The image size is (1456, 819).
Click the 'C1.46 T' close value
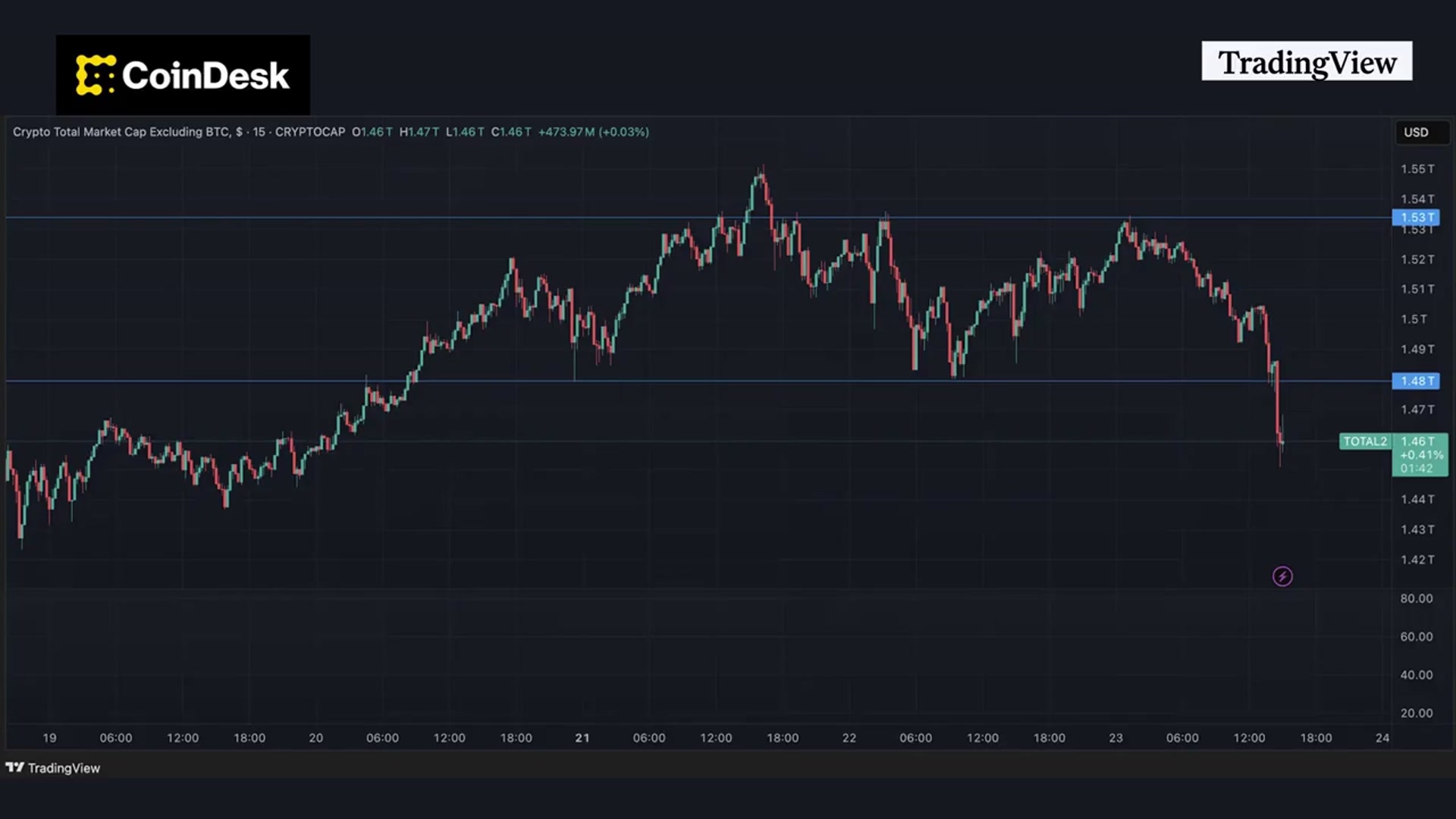511,132
